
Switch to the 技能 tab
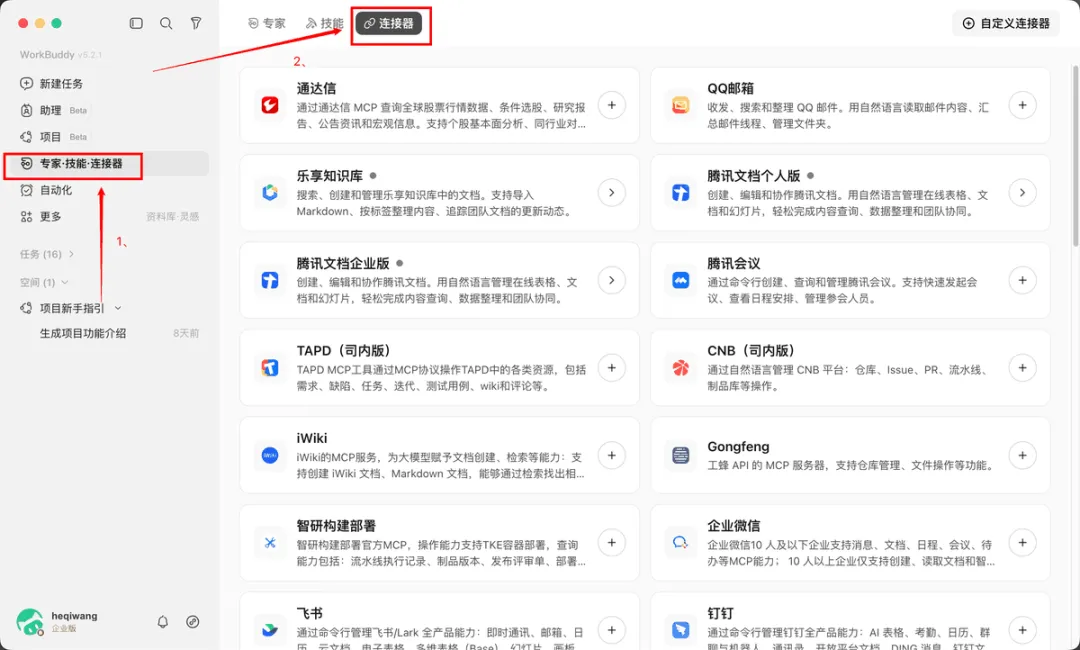[324, 23]
